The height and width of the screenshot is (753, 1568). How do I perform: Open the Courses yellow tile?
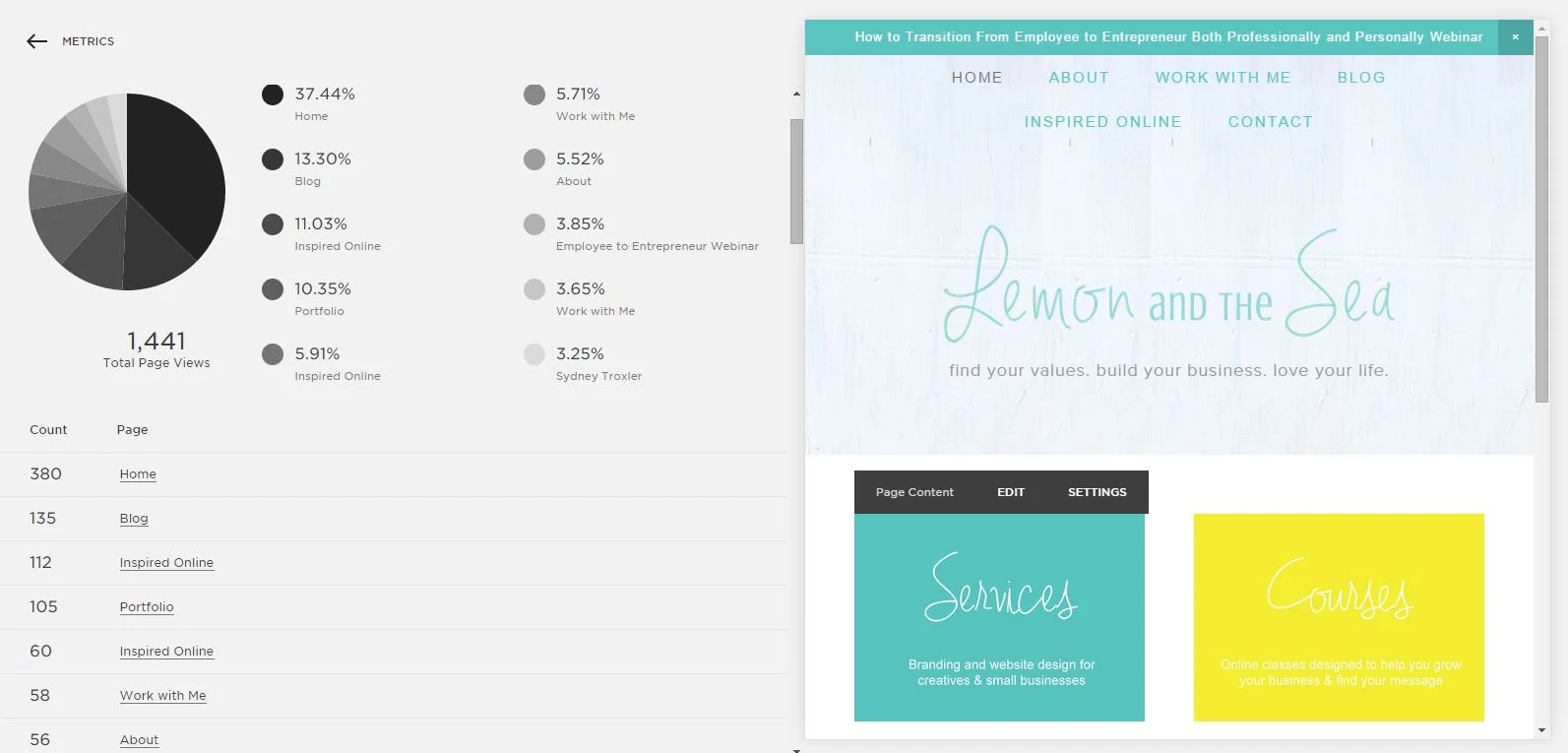click(1339, 617)
